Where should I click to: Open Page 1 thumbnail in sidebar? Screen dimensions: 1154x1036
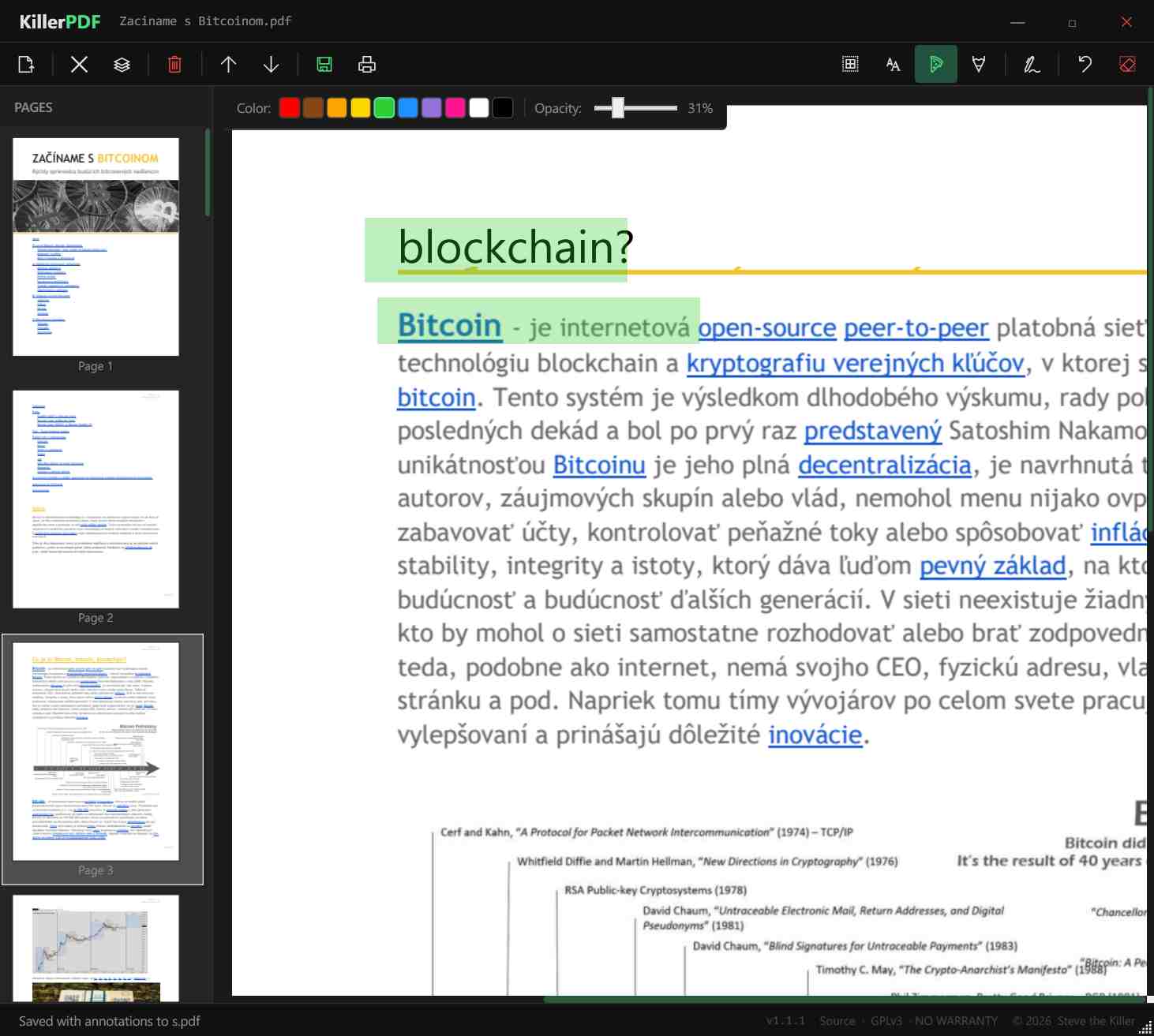[96, 247]
